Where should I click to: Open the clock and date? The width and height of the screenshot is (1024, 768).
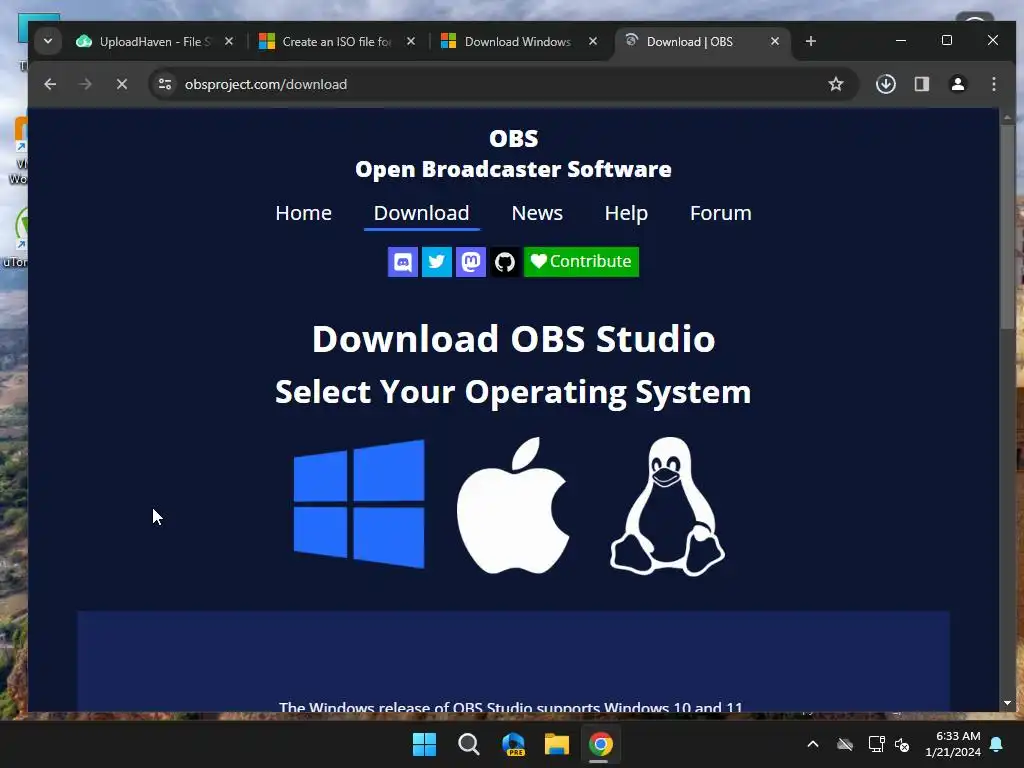pos(953,744)
